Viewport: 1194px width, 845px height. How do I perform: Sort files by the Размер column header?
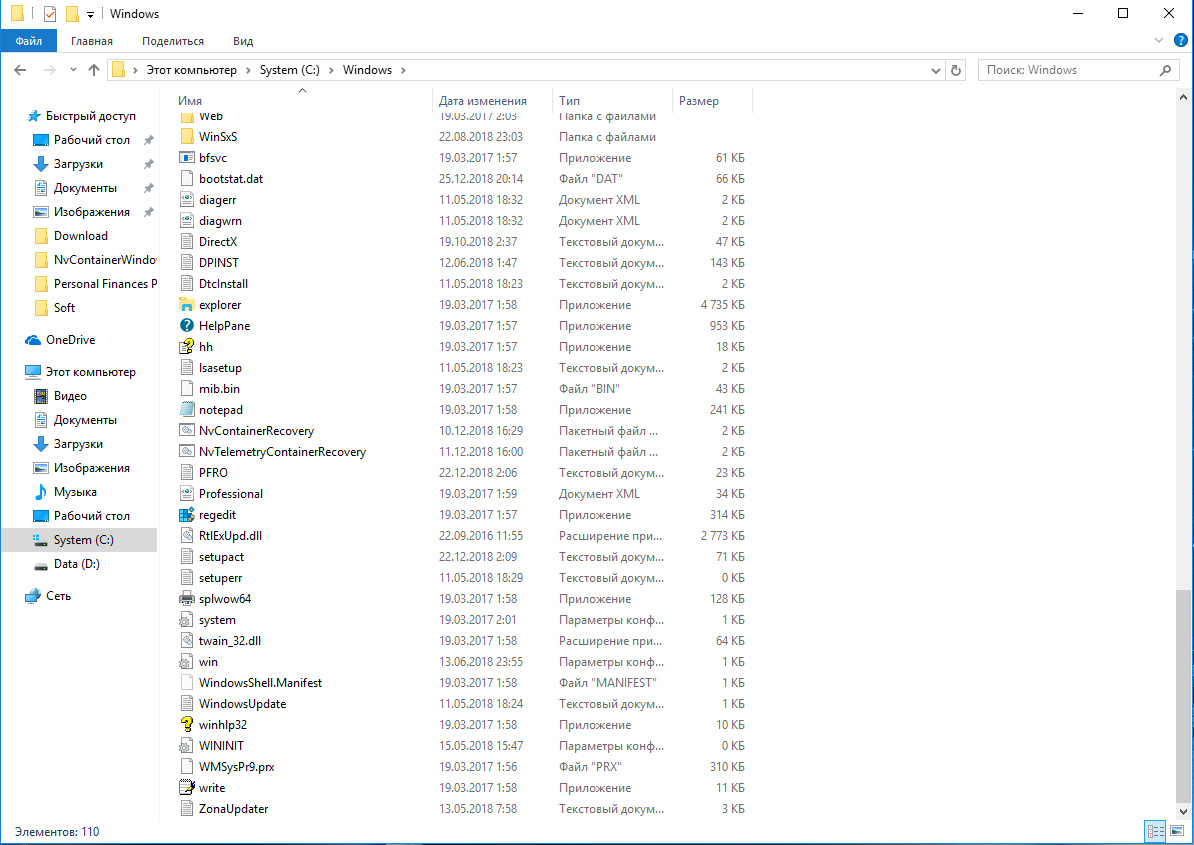699,101
